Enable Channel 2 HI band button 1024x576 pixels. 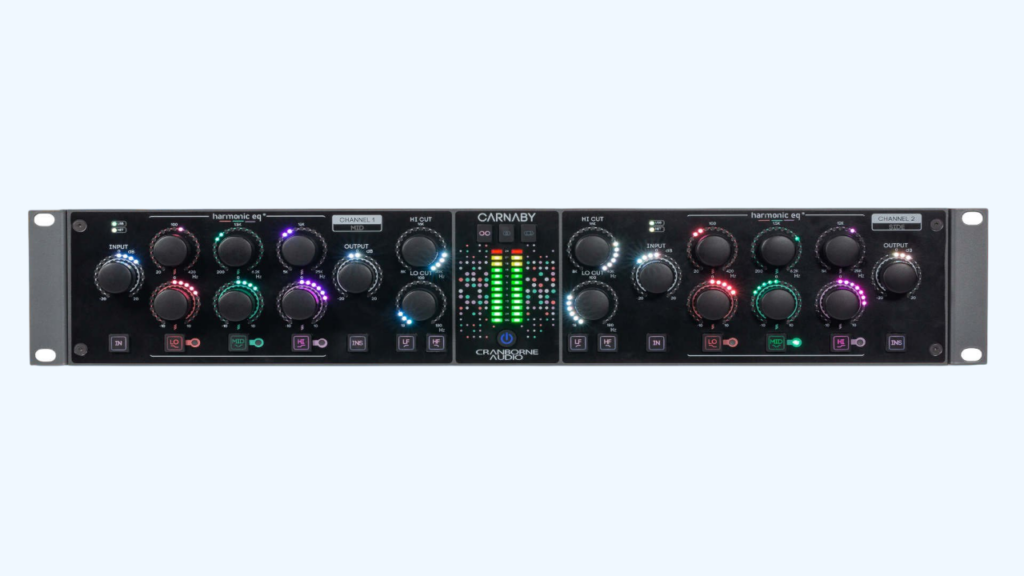pos(840,342)
